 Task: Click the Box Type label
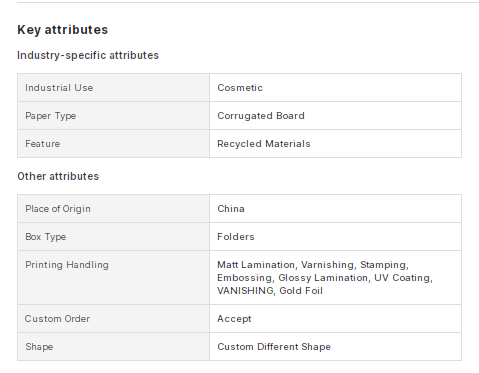click(46, 237)
